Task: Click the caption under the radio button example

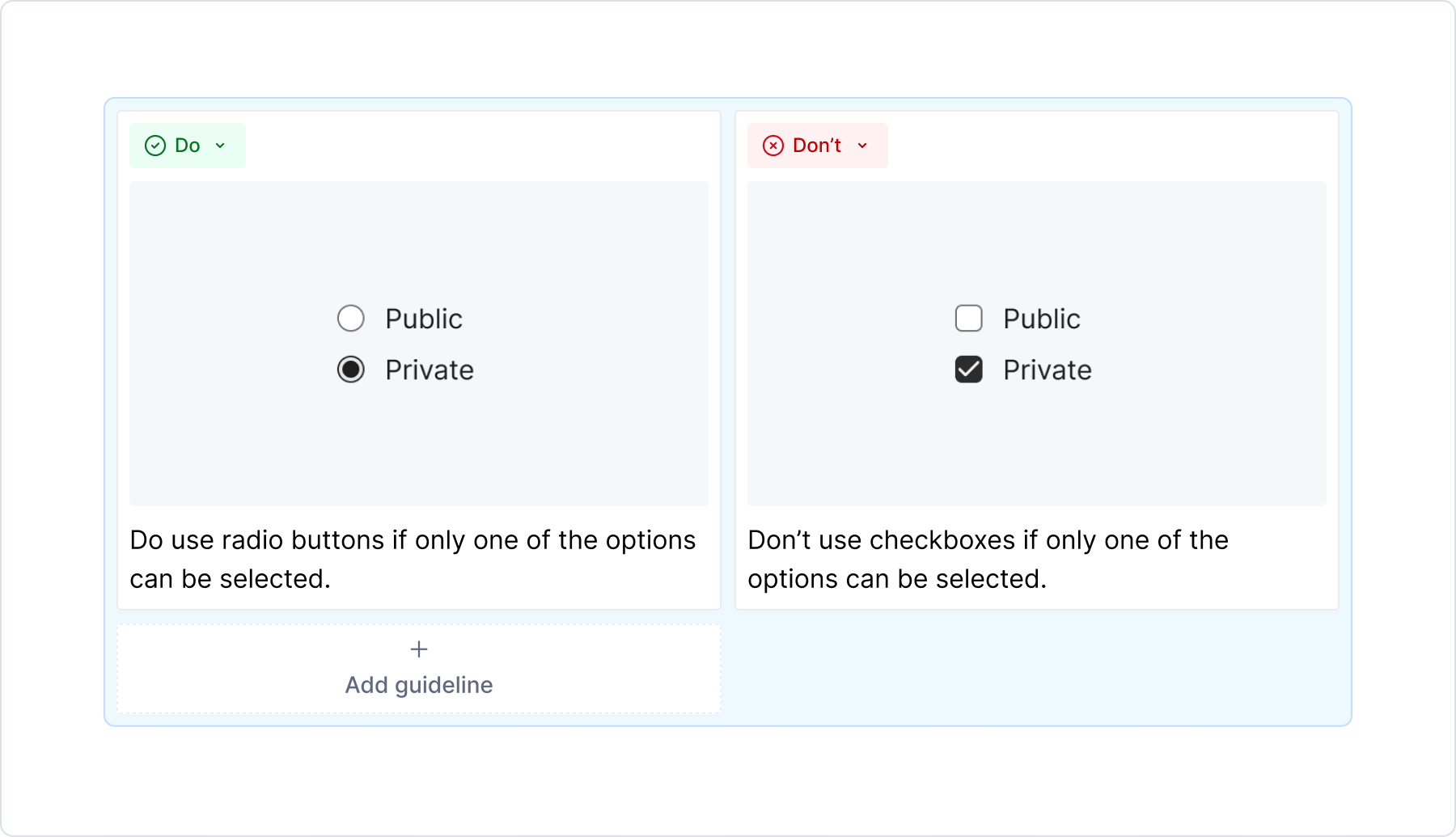Action: point(413,559)
